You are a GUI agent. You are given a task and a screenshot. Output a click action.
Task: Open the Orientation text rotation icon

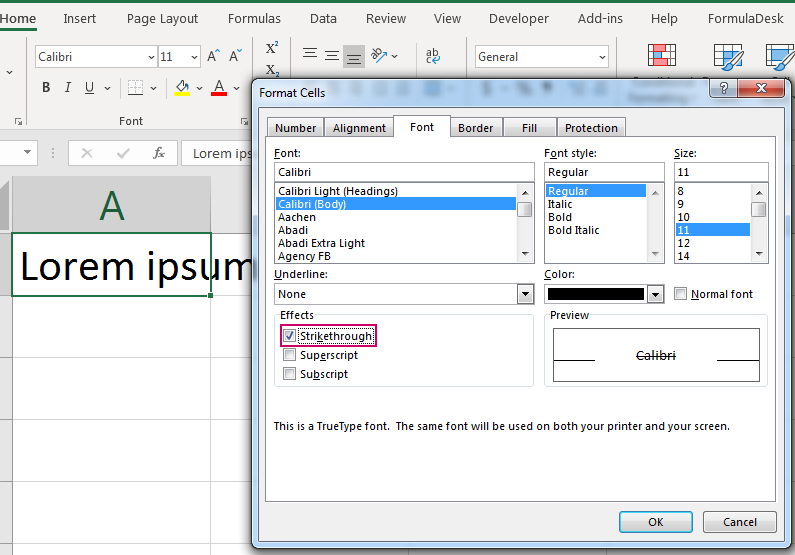tap(379, 55)
